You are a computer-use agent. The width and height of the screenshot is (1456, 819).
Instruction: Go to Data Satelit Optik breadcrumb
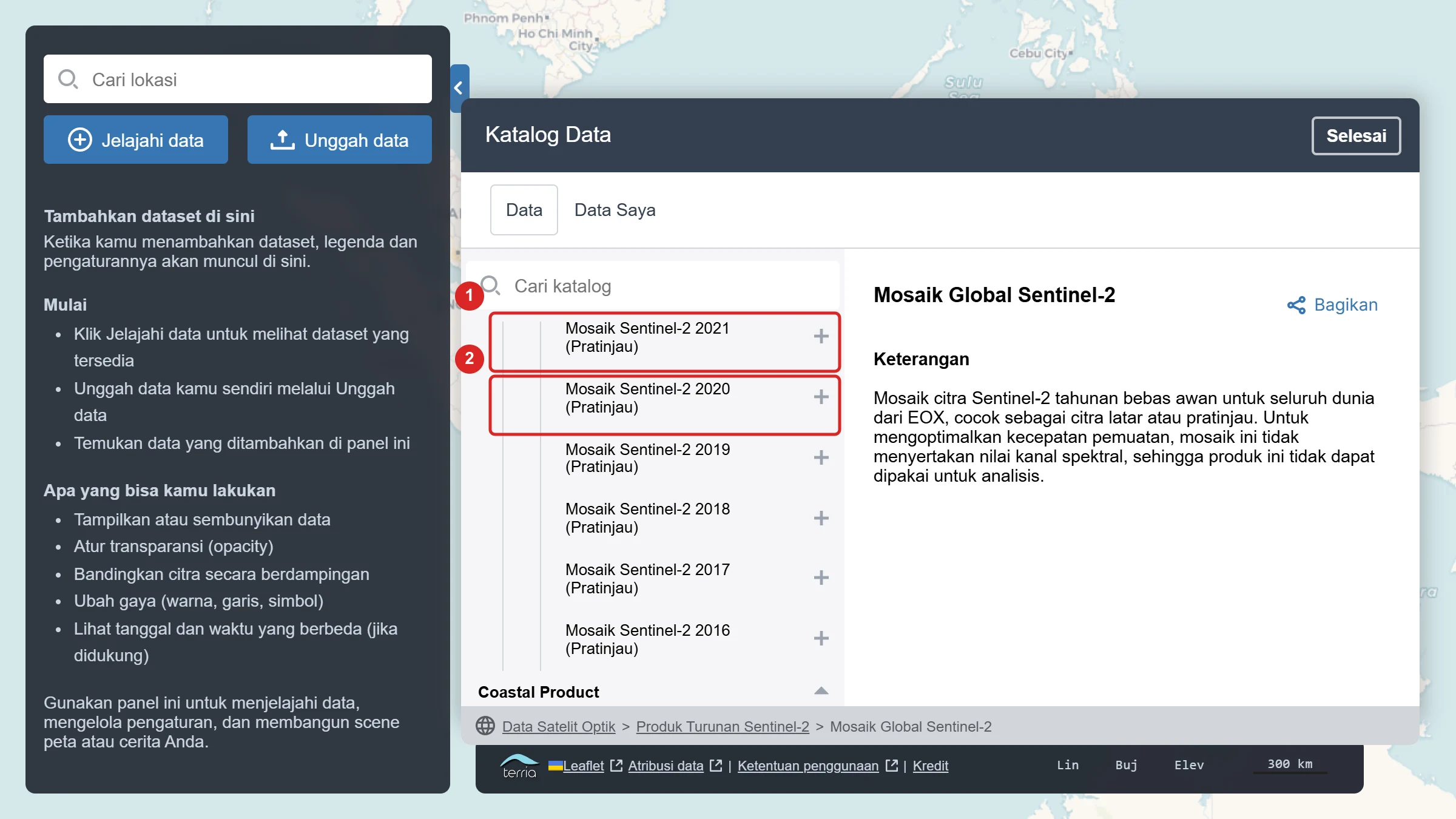pos(559,727)
